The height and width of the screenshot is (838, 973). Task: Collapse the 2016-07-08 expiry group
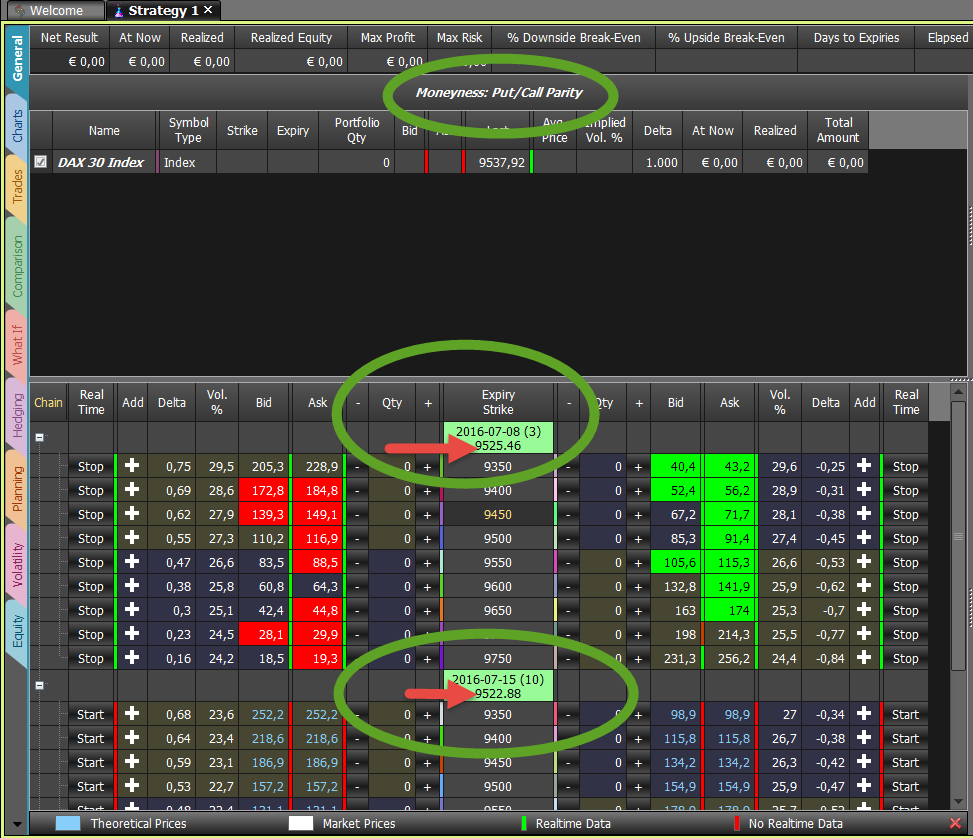(x=39, y=437)
